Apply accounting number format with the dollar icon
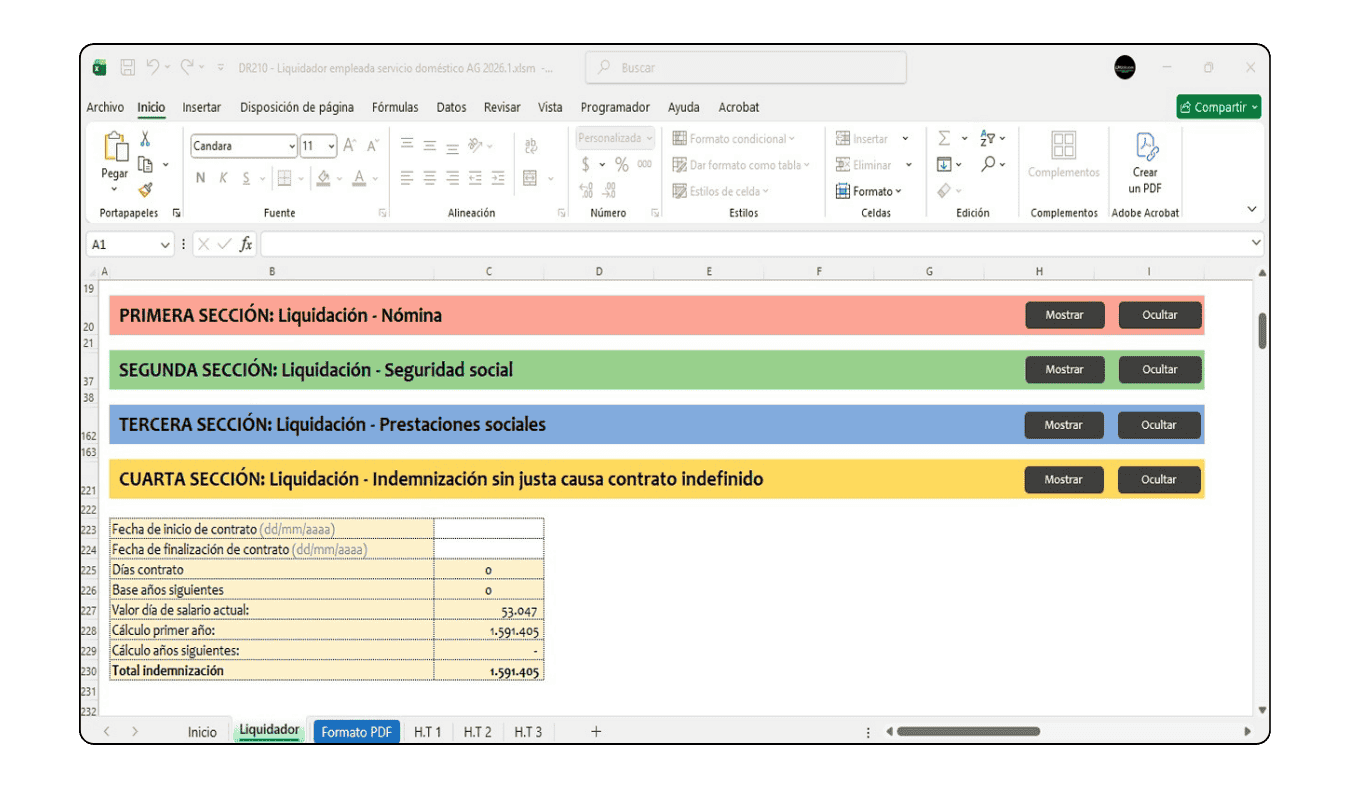This screenshot has height=788, width=1350. pos(585,165)
